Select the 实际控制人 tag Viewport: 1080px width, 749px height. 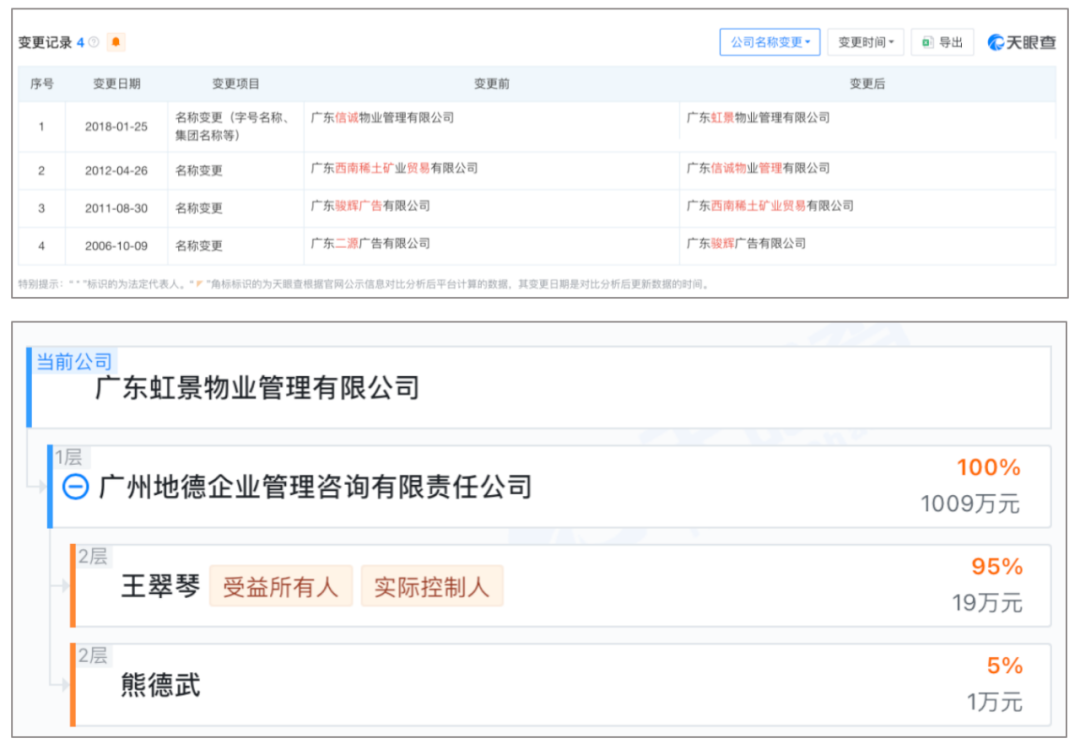tap(431, 586)
